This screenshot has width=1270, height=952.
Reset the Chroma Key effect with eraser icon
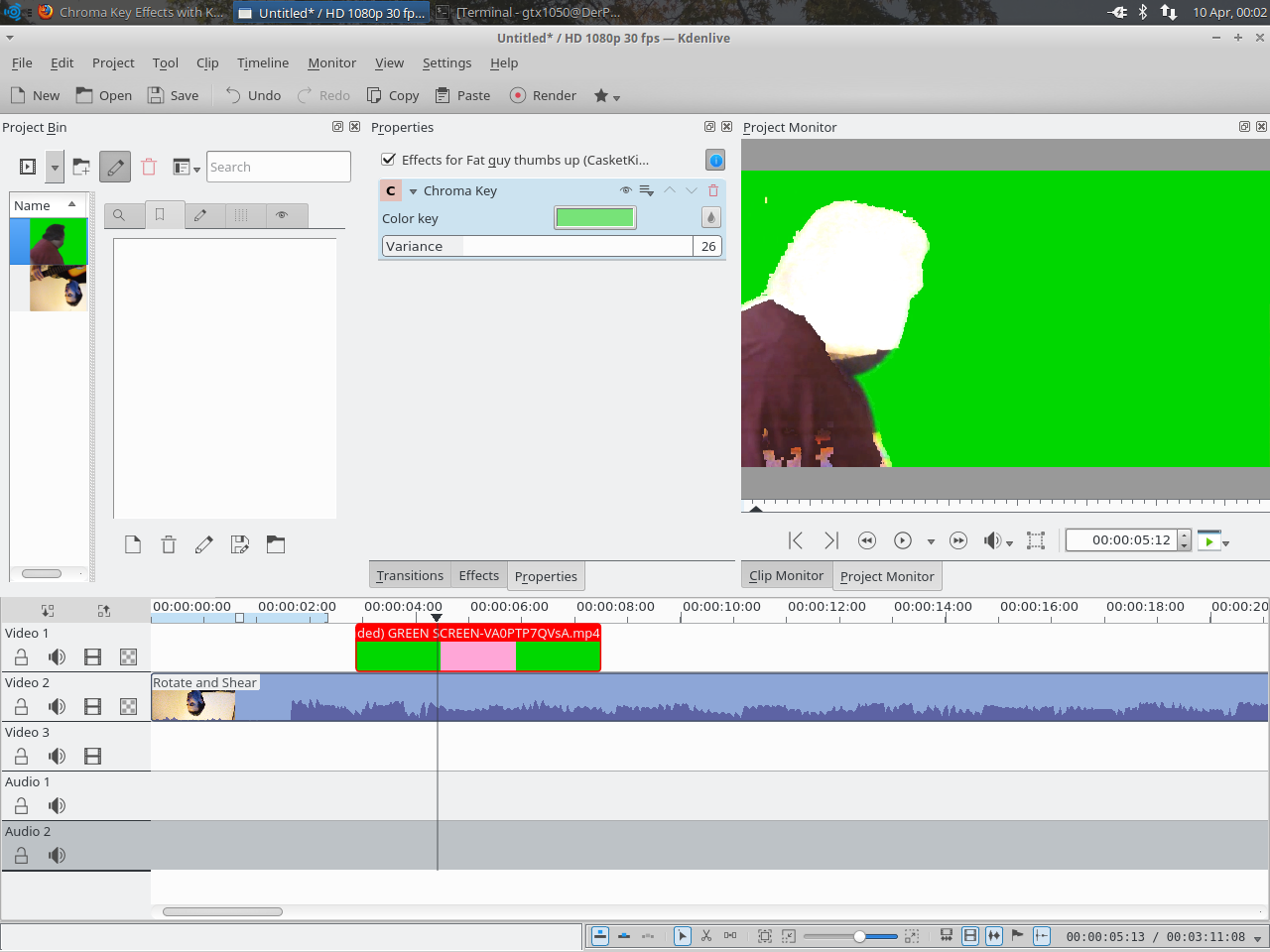click(711, 217)
